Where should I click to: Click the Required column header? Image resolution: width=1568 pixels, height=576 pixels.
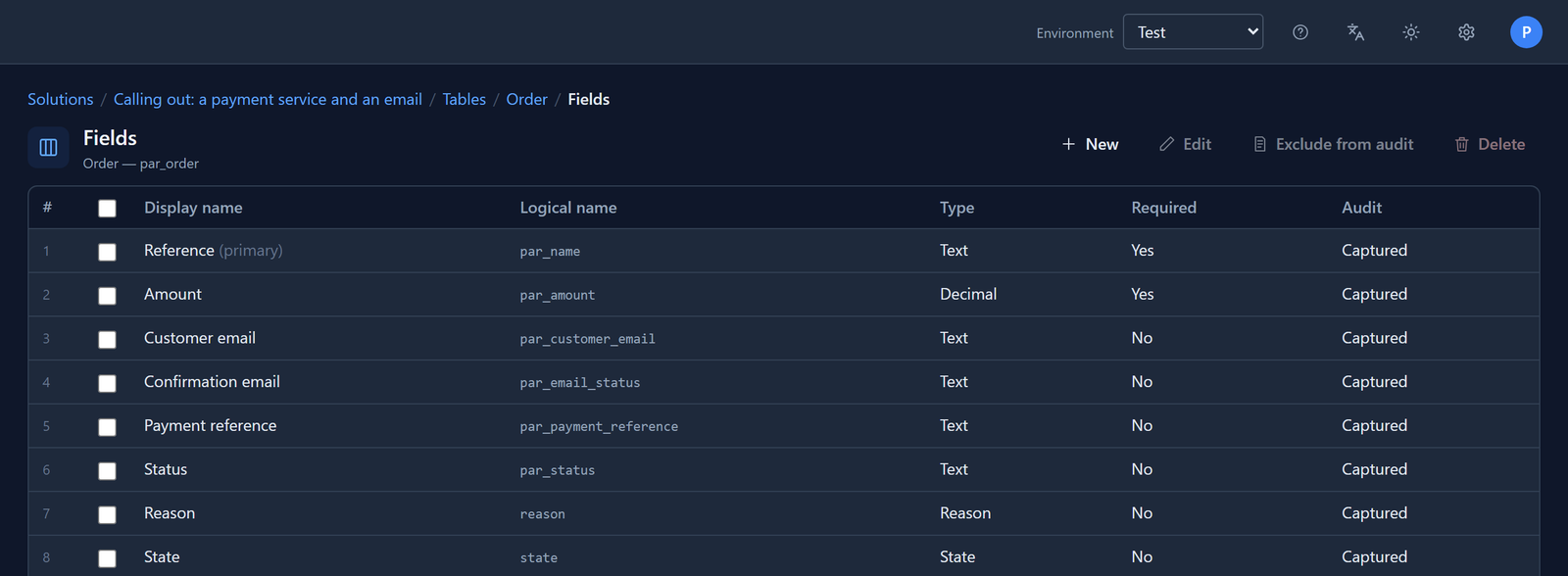click(x=1163, y=208)
